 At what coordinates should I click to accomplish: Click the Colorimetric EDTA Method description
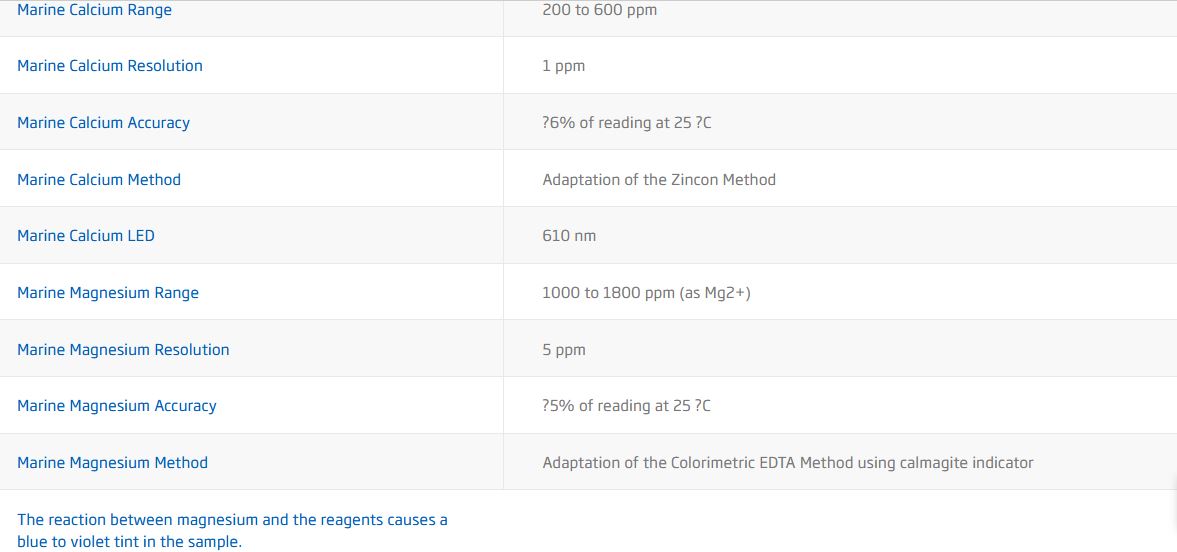tap(787, 463)
